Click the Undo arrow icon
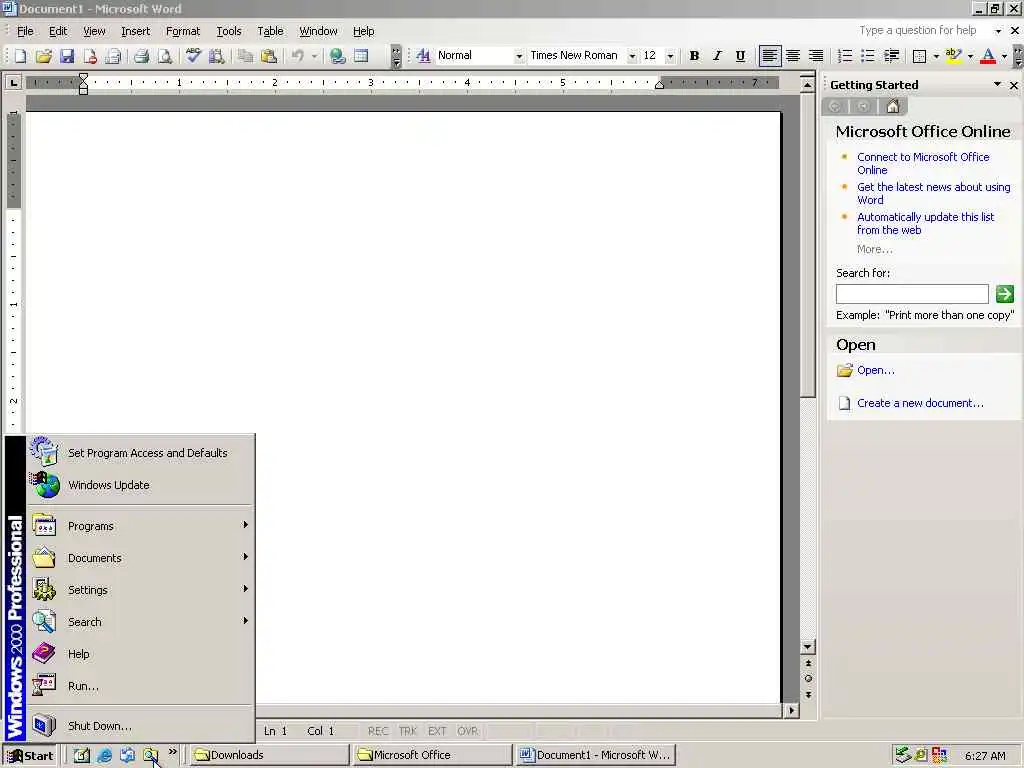 coord(298,56)
